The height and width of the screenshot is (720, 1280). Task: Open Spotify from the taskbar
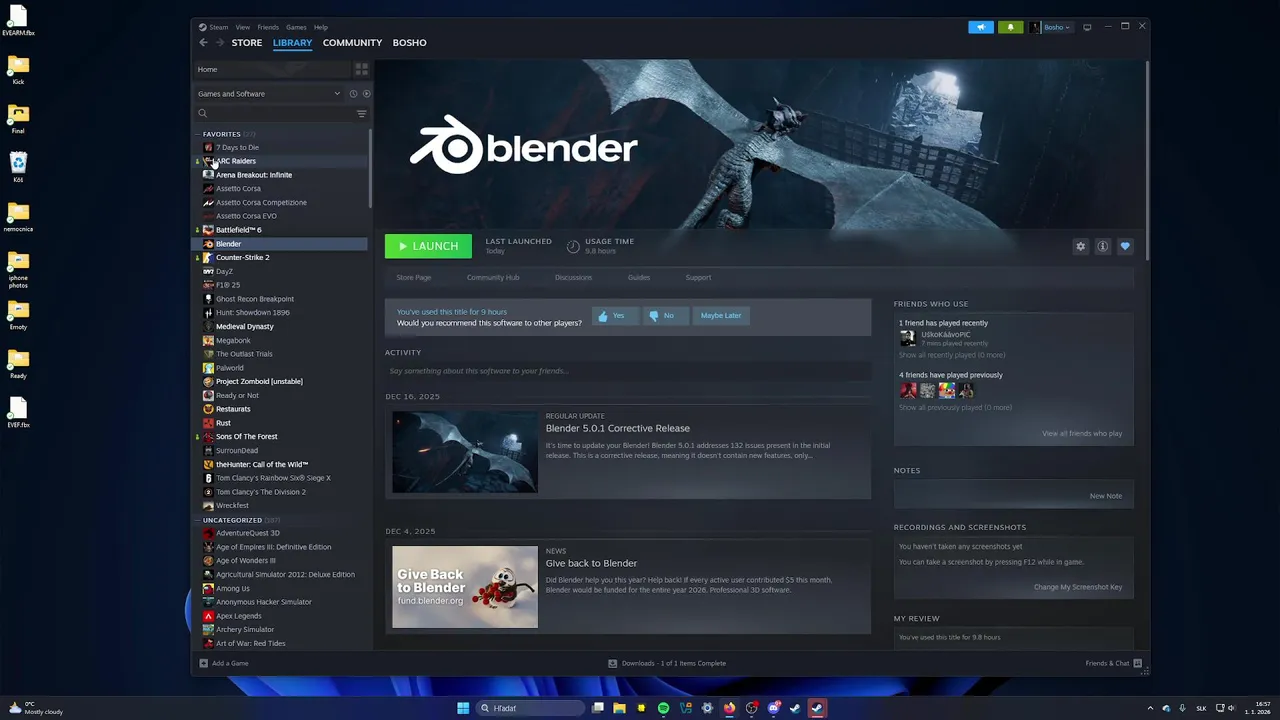click(x=663, y=708)
